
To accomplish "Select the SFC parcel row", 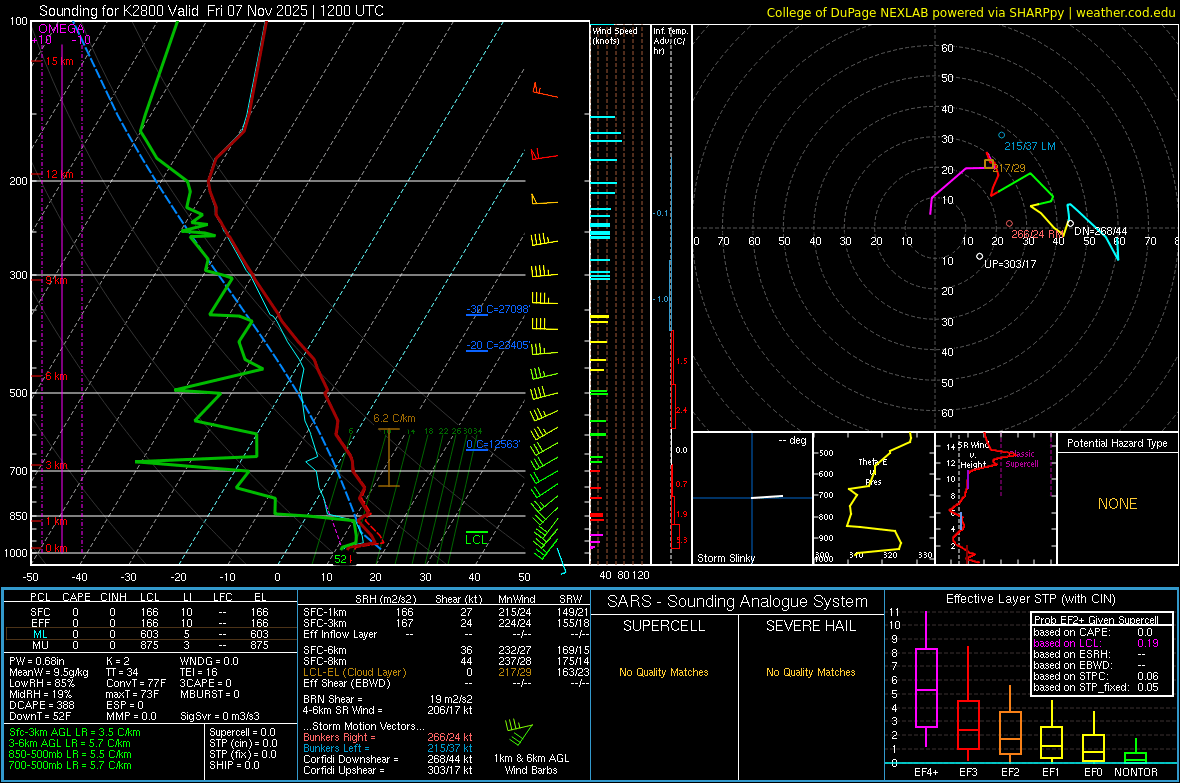I will 150,612.
